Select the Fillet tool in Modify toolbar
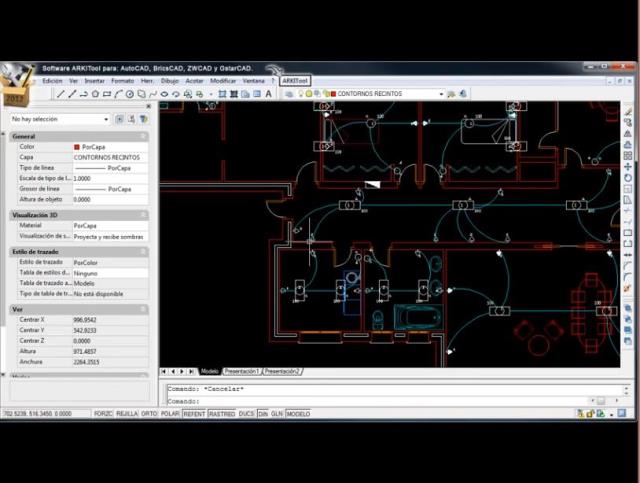 pyautogui.click(x=628, y=277)
